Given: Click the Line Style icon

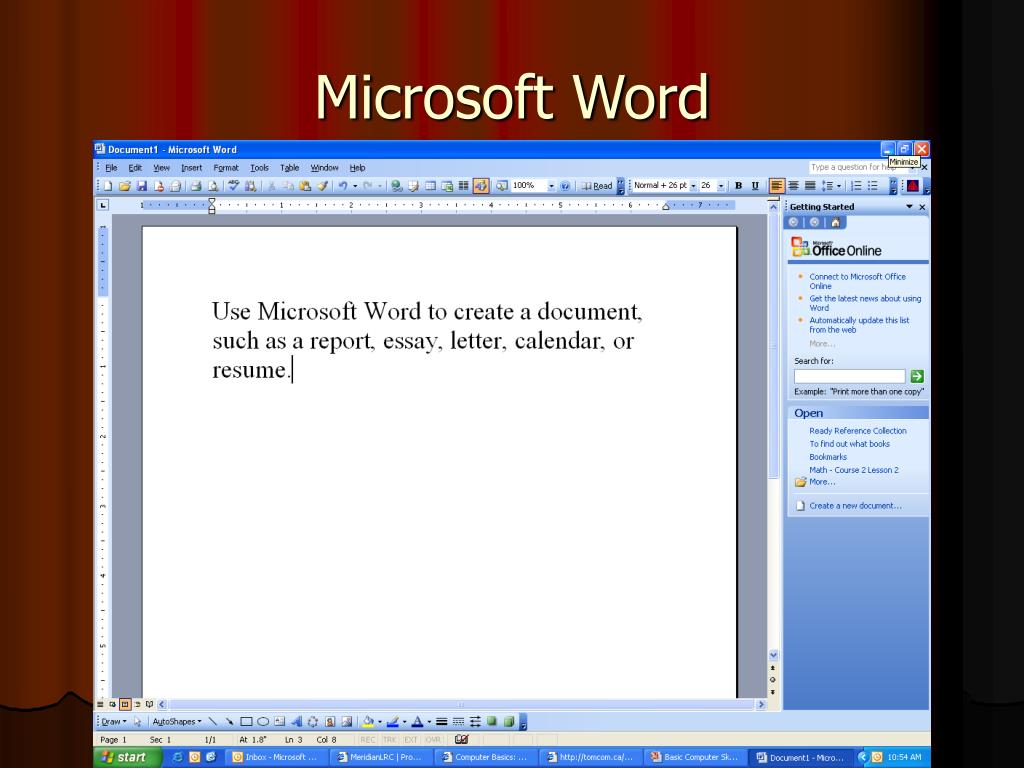Looking at the screenshot, I should coord(441,722).
